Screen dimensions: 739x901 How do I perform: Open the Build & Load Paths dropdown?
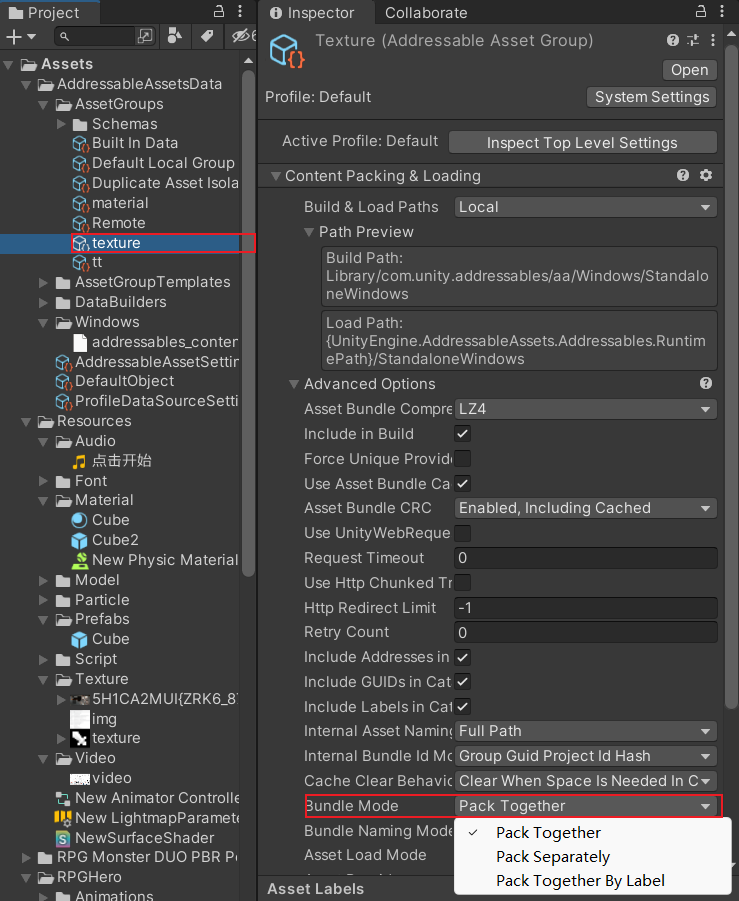585,207
